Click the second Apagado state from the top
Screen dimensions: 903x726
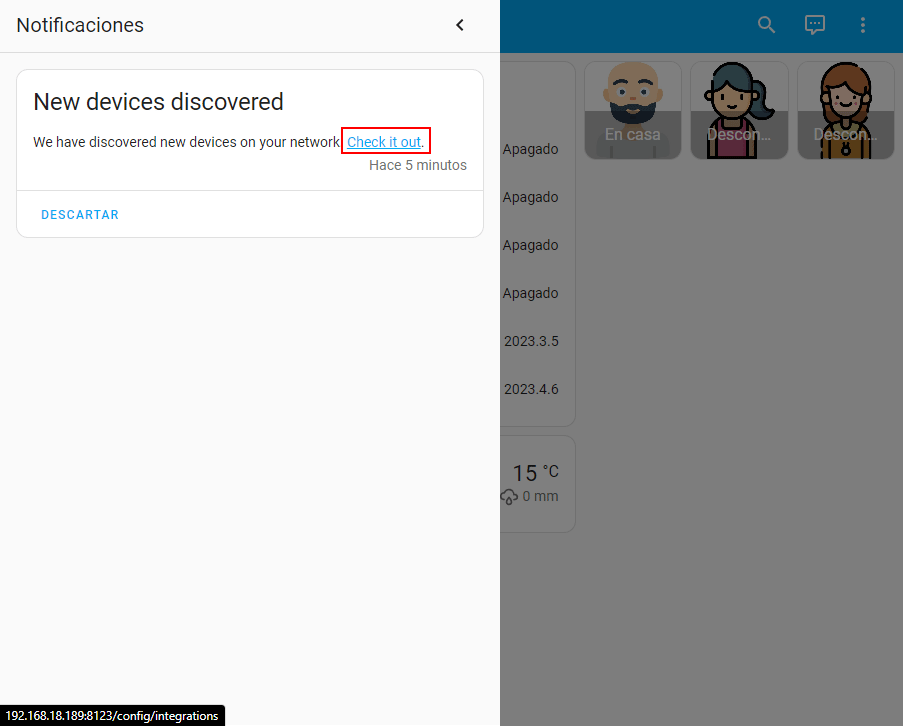(530, 197)
